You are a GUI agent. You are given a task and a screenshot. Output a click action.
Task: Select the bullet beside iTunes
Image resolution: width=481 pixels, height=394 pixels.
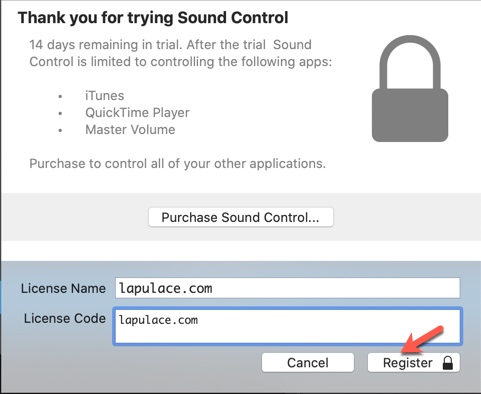tap(60, 97)
